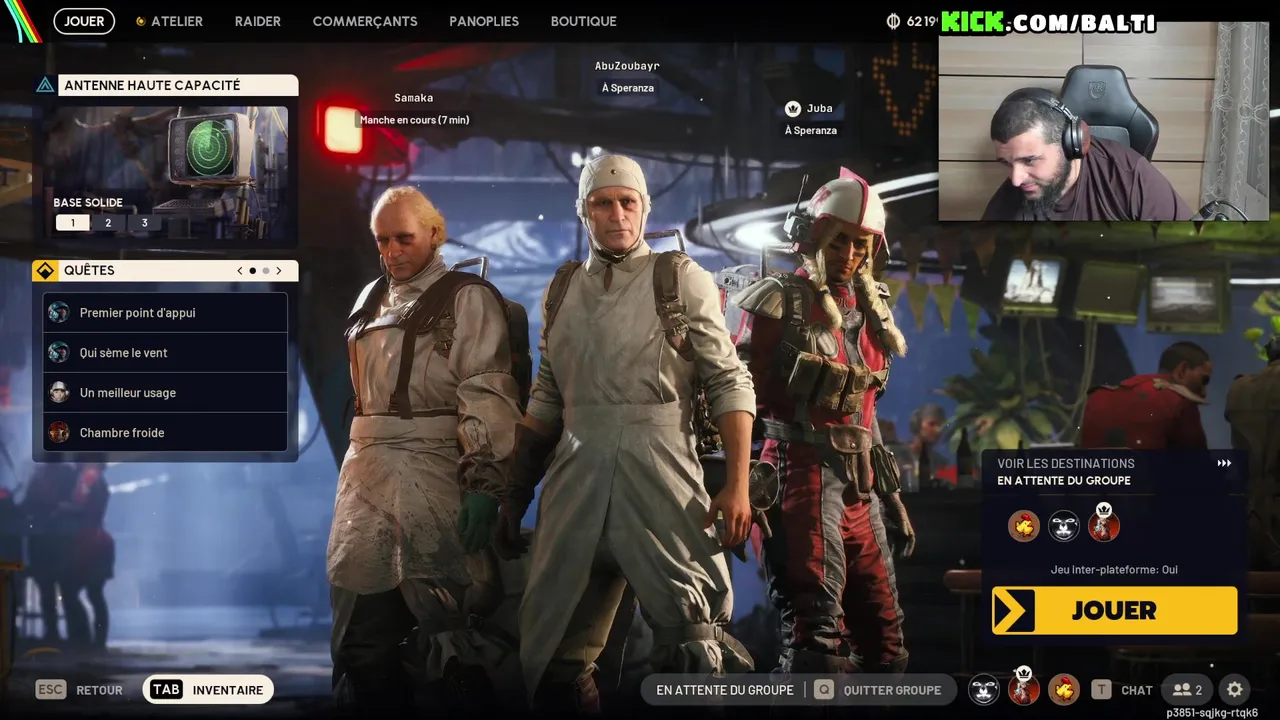Click Voir les destinations

click(1066, 463)
